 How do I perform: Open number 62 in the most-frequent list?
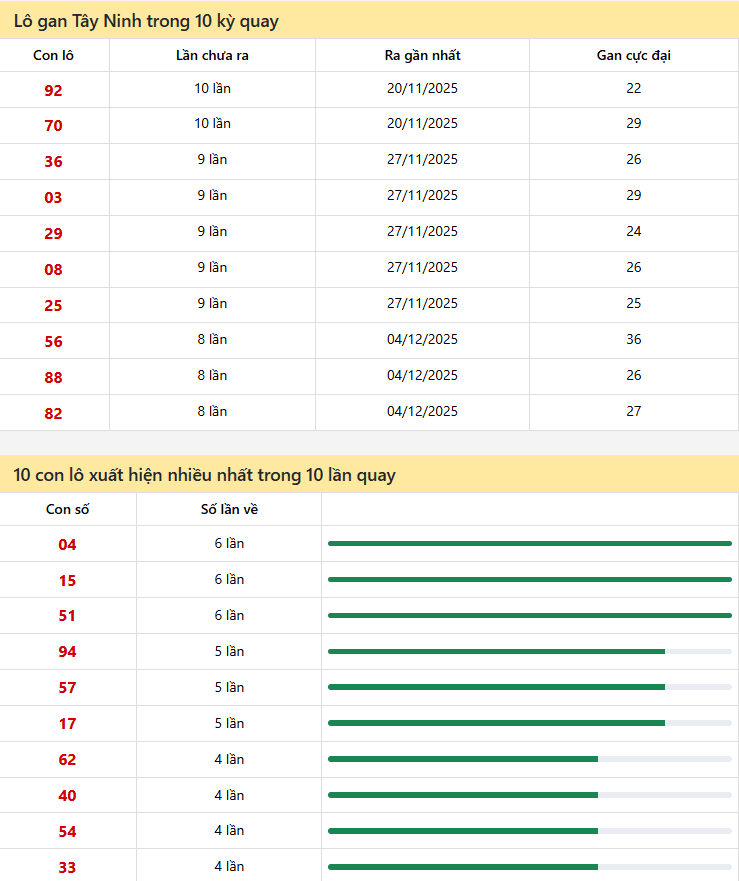pyautogui.click(x=67, y=760)
